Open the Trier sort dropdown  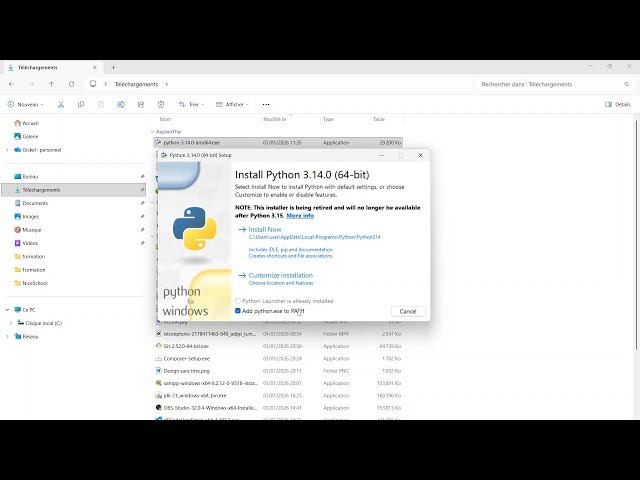click(x=191, y=104)
